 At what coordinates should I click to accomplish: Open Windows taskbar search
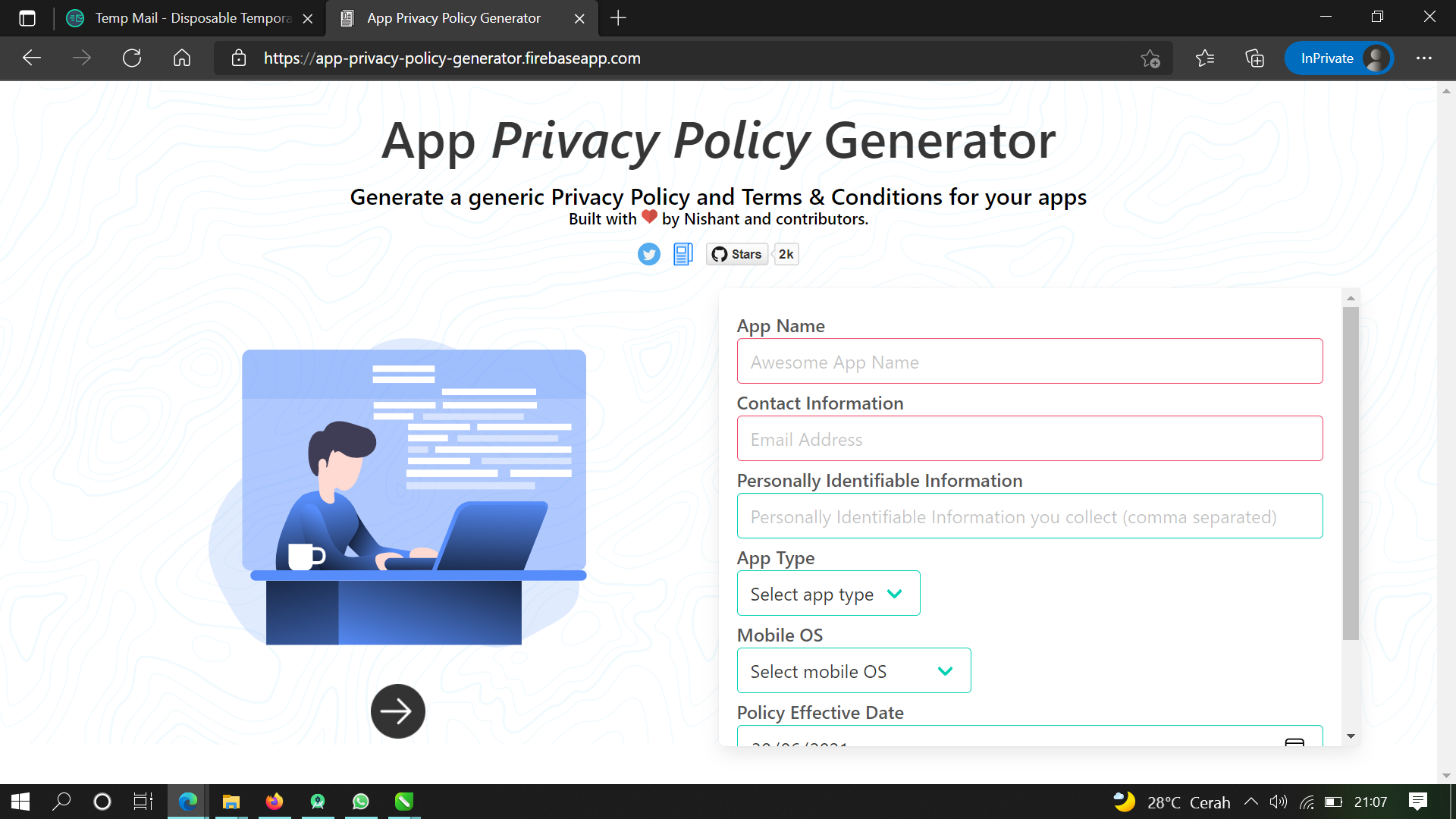tap(61, 802)
